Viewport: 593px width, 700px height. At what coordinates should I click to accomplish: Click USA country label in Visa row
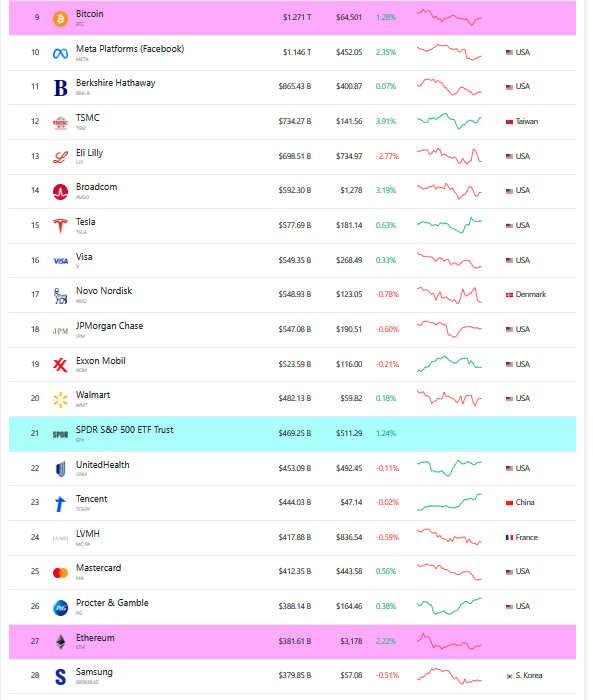click(x=523, y=260)
